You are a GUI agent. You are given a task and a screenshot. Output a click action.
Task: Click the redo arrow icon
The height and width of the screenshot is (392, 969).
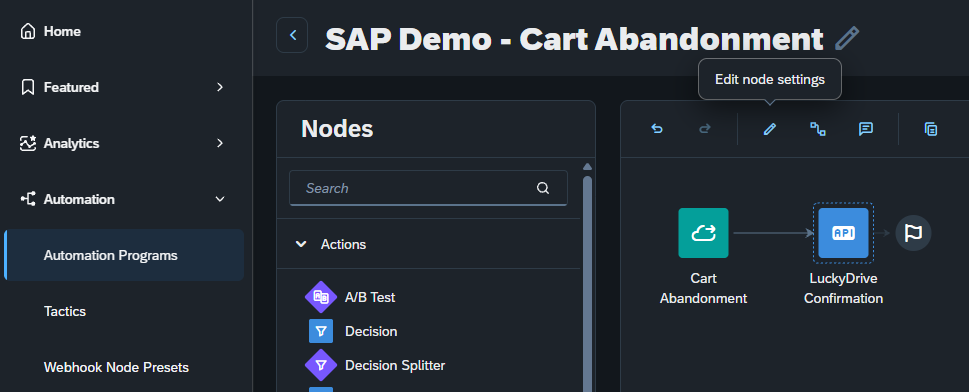[705, 129]
